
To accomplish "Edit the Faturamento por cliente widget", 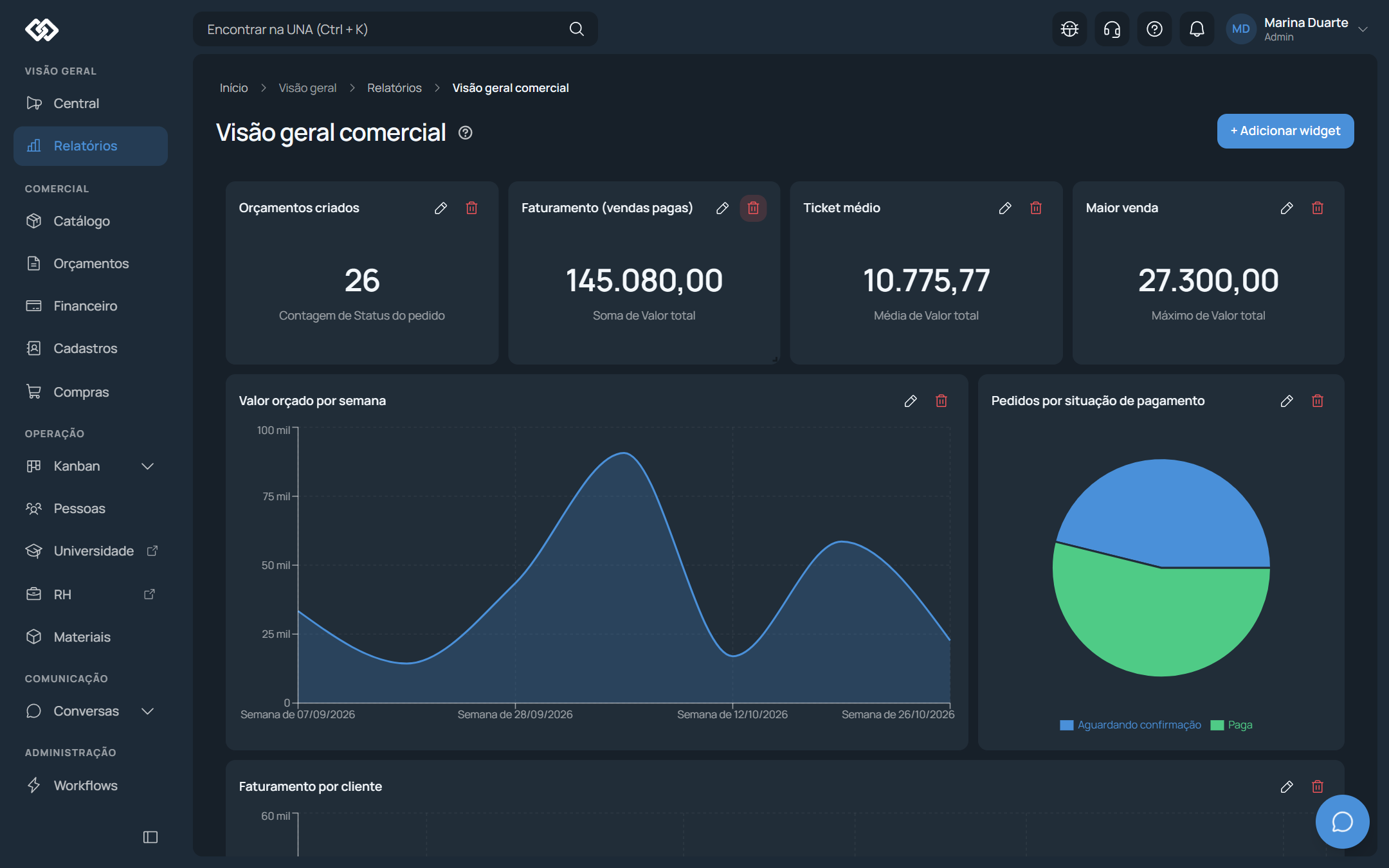I will [1287, 787].
